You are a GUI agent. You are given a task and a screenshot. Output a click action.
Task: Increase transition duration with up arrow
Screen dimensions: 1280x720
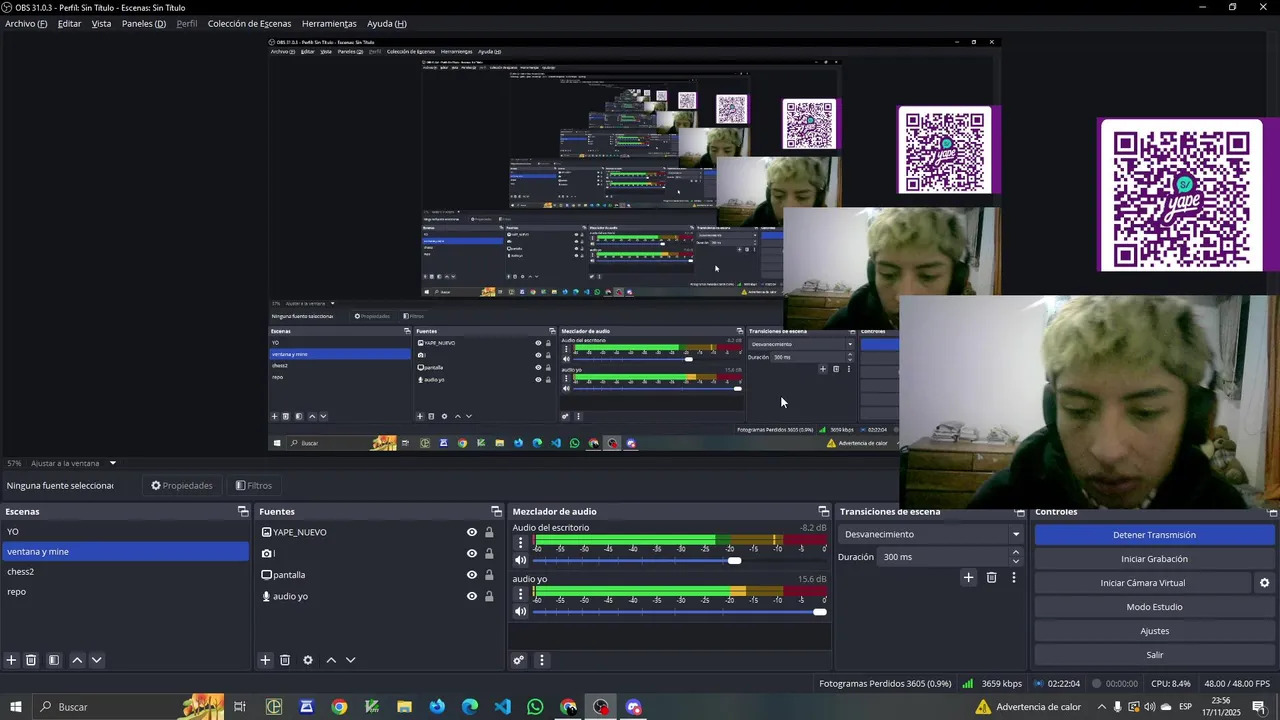point(1016,552)
